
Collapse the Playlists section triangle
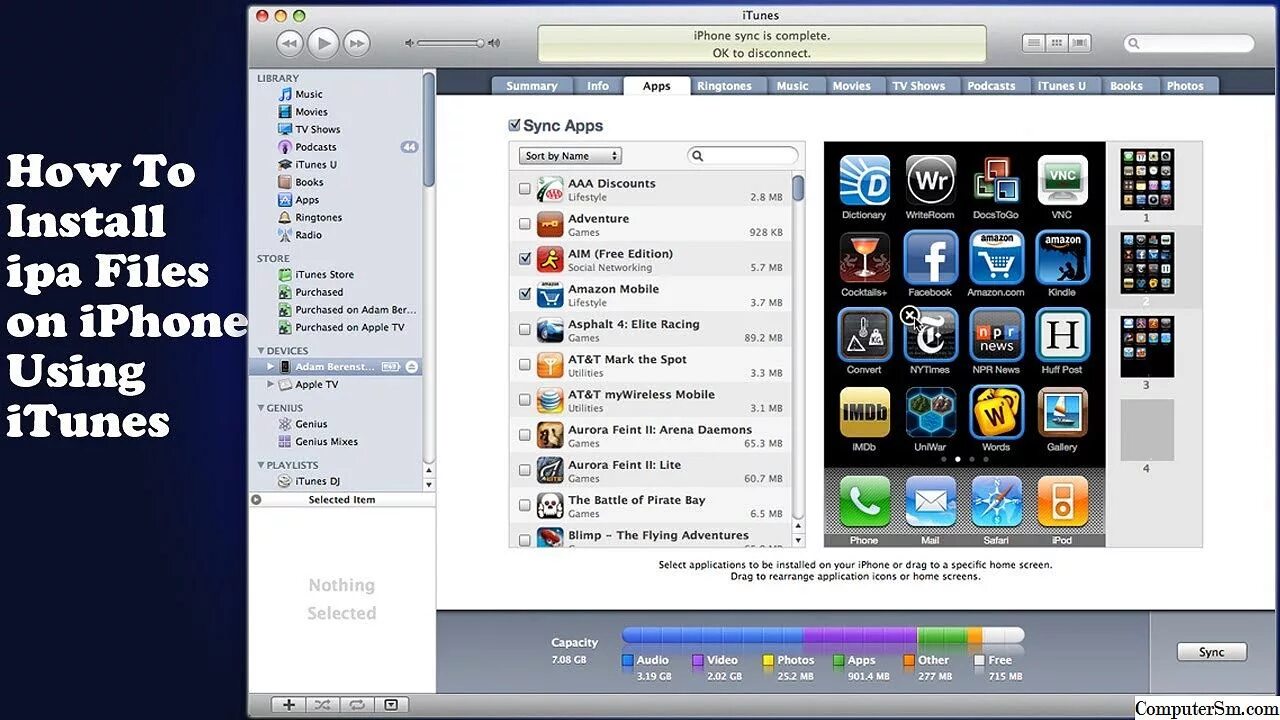pyautogui.click(x=261, y=465)
